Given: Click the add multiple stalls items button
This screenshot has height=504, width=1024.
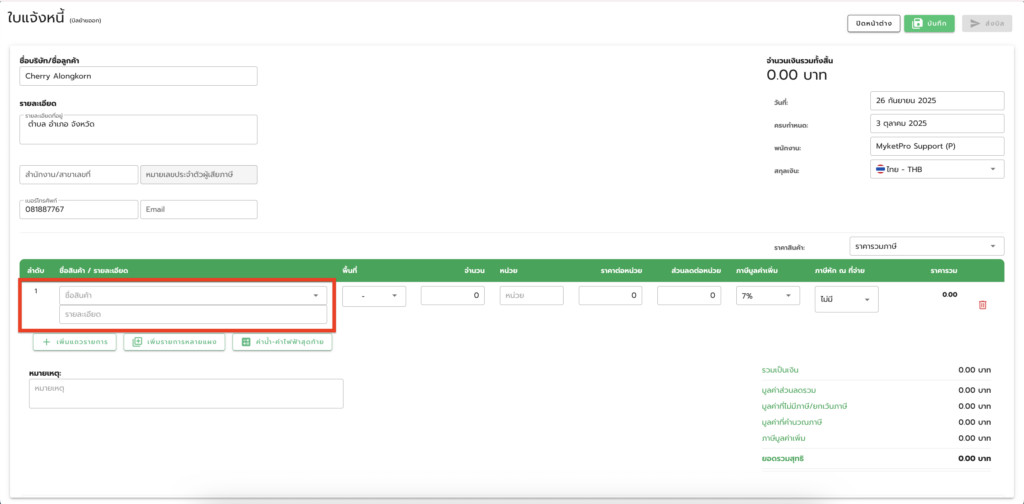Looking at the screenshot, I should pyautogui.click(x=174, y=342).
